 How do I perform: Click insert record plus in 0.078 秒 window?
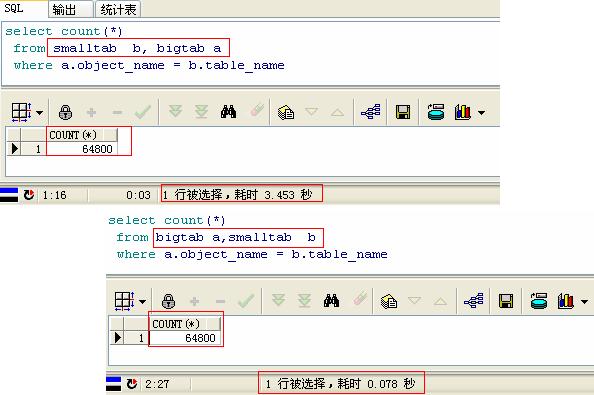click(194, 301)
